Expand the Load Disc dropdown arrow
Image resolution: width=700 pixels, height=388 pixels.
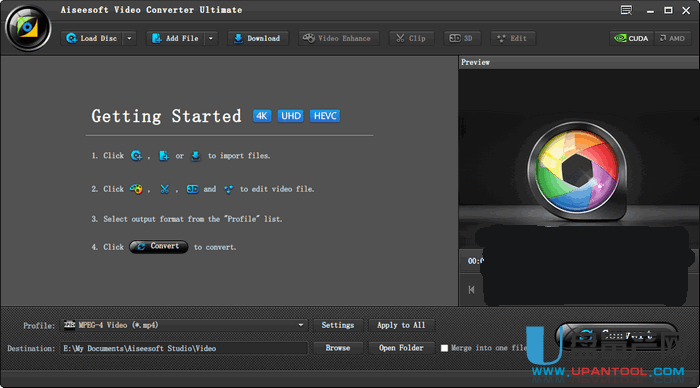tap(129, 38)
